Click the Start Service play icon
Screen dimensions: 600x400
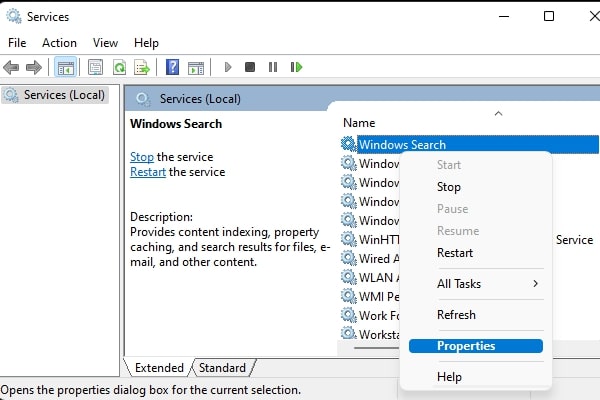click(x=228, y=67)
